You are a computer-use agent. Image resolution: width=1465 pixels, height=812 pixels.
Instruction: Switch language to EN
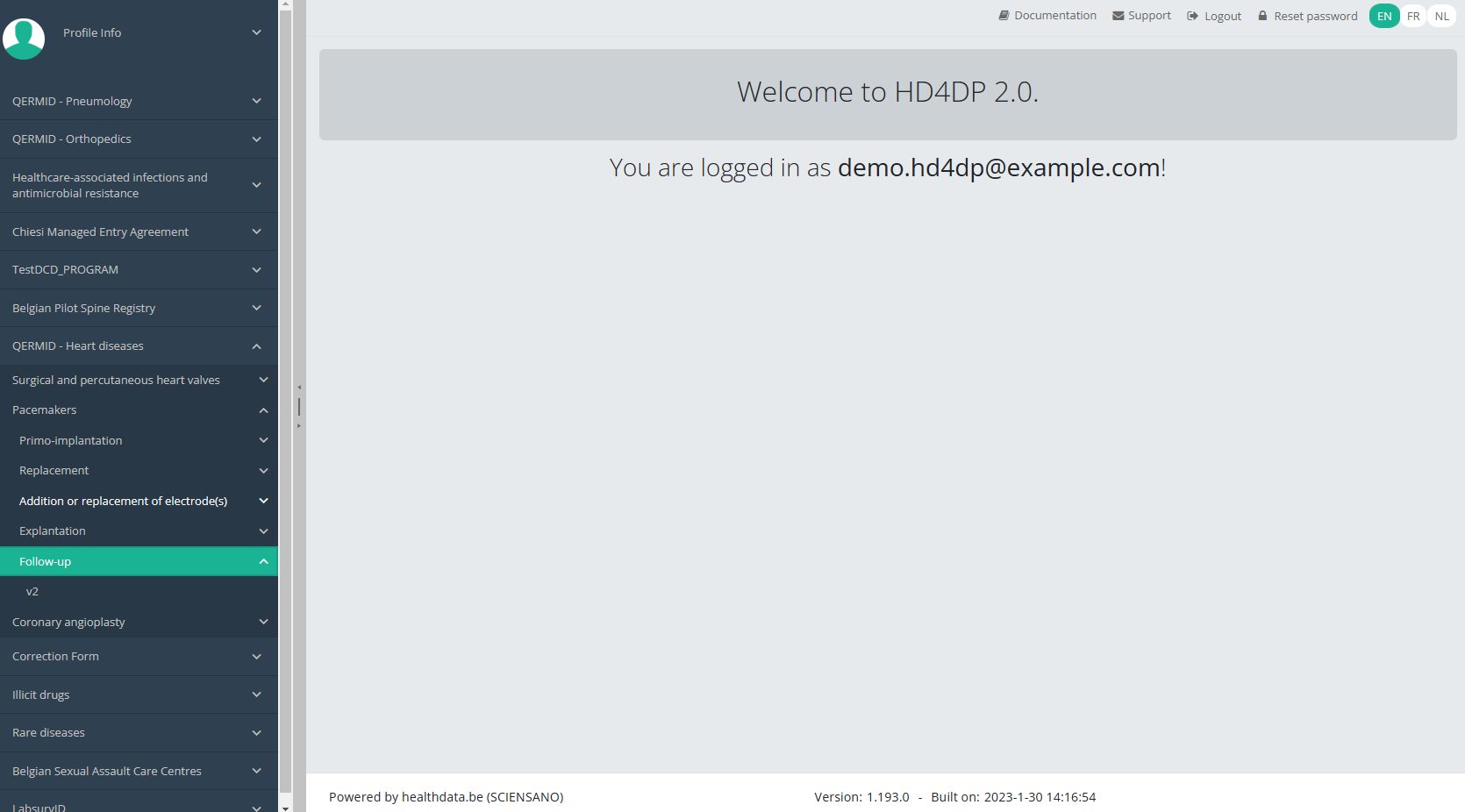click(1384, 16)
